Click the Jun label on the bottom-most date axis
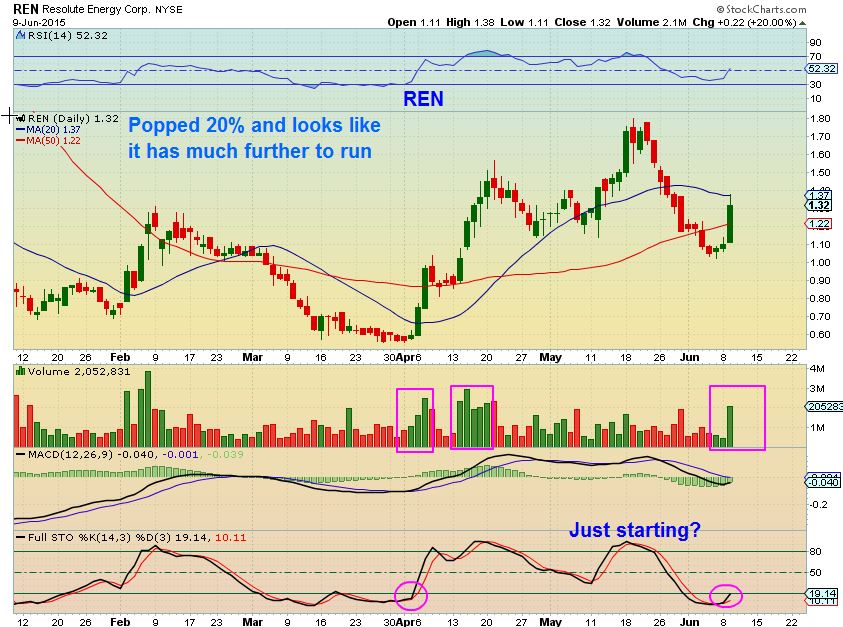Image resolution: width=843 pixels, height=627 pixels. tap(690, 622)
